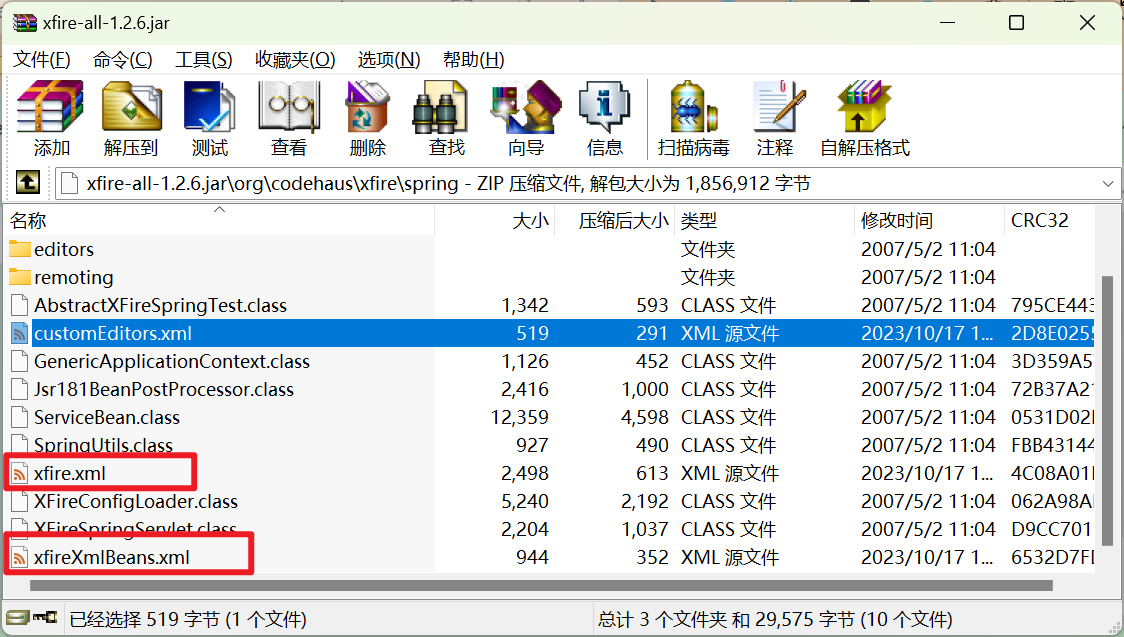Expand the address path dropdown arrow

pyautogui.click(x=1108, y=184)
